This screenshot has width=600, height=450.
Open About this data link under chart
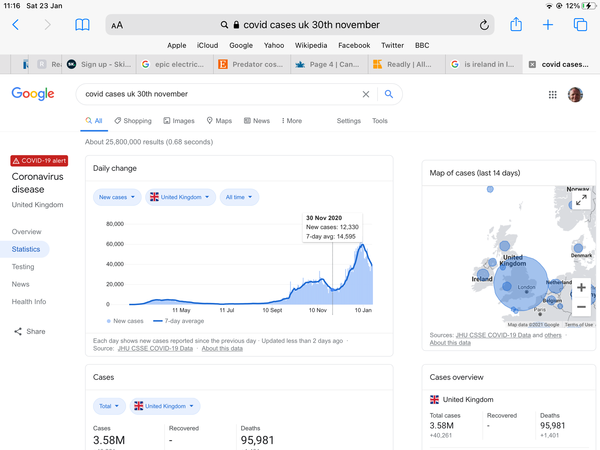(222, 349)
